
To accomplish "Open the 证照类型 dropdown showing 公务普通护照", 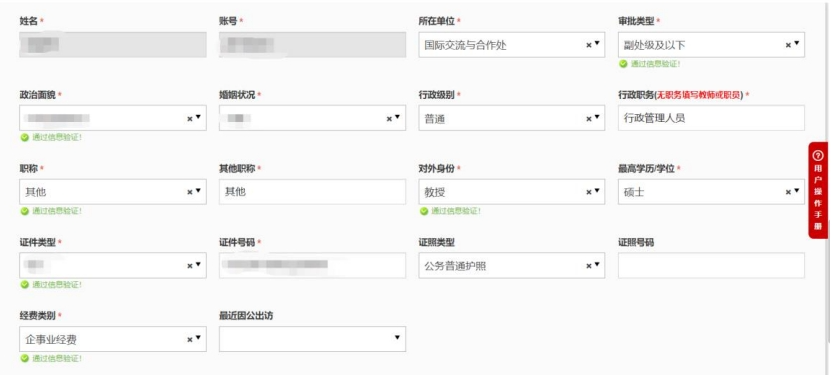I will [512, 265].
